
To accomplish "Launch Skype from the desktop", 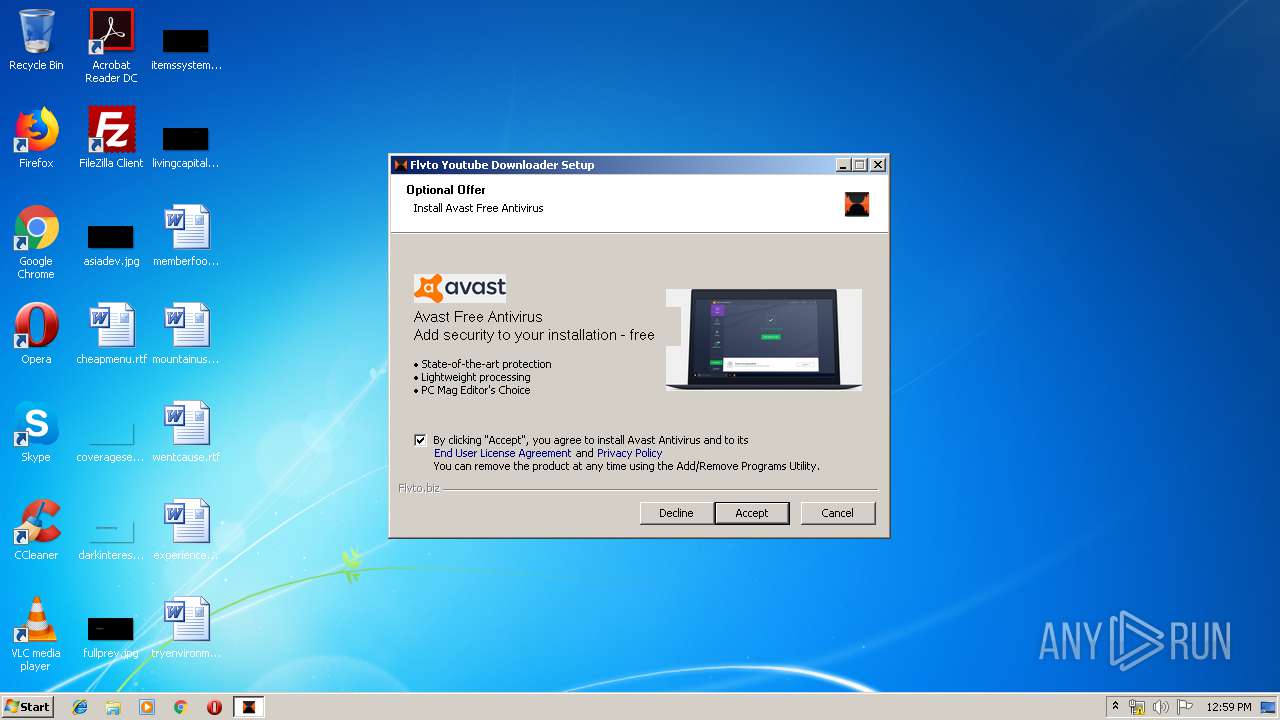I will click(36, 432).
